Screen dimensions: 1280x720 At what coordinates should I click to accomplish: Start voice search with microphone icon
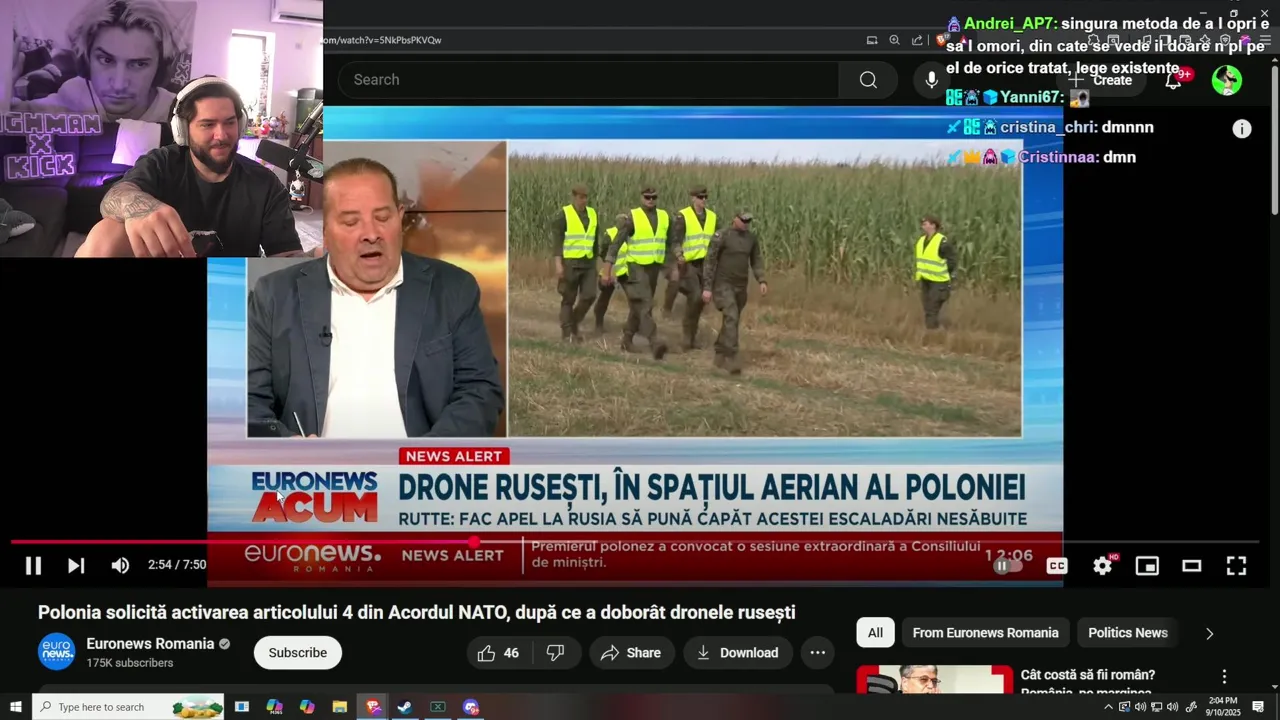coord(931,80)
